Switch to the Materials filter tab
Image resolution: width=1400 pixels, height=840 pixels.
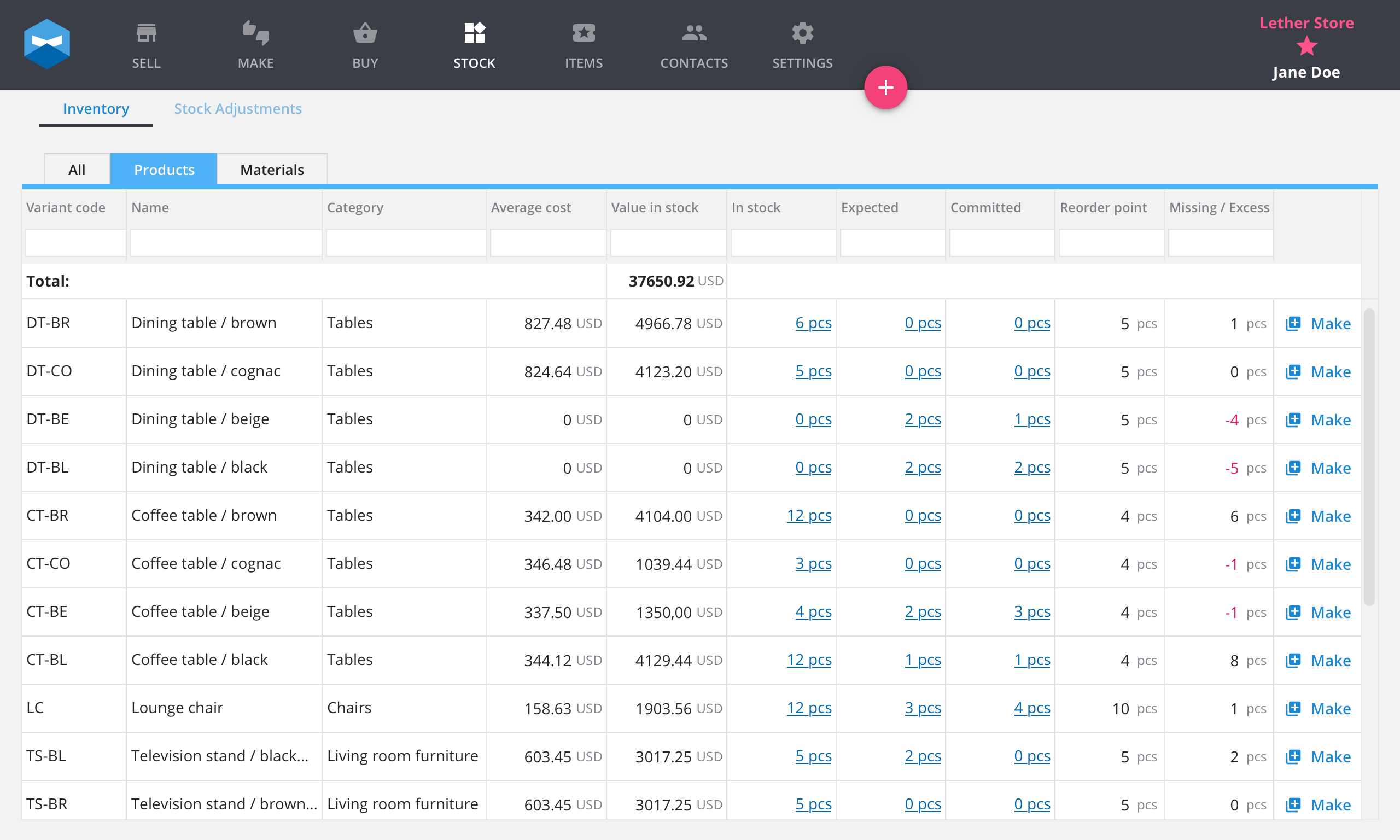[272, 169]
